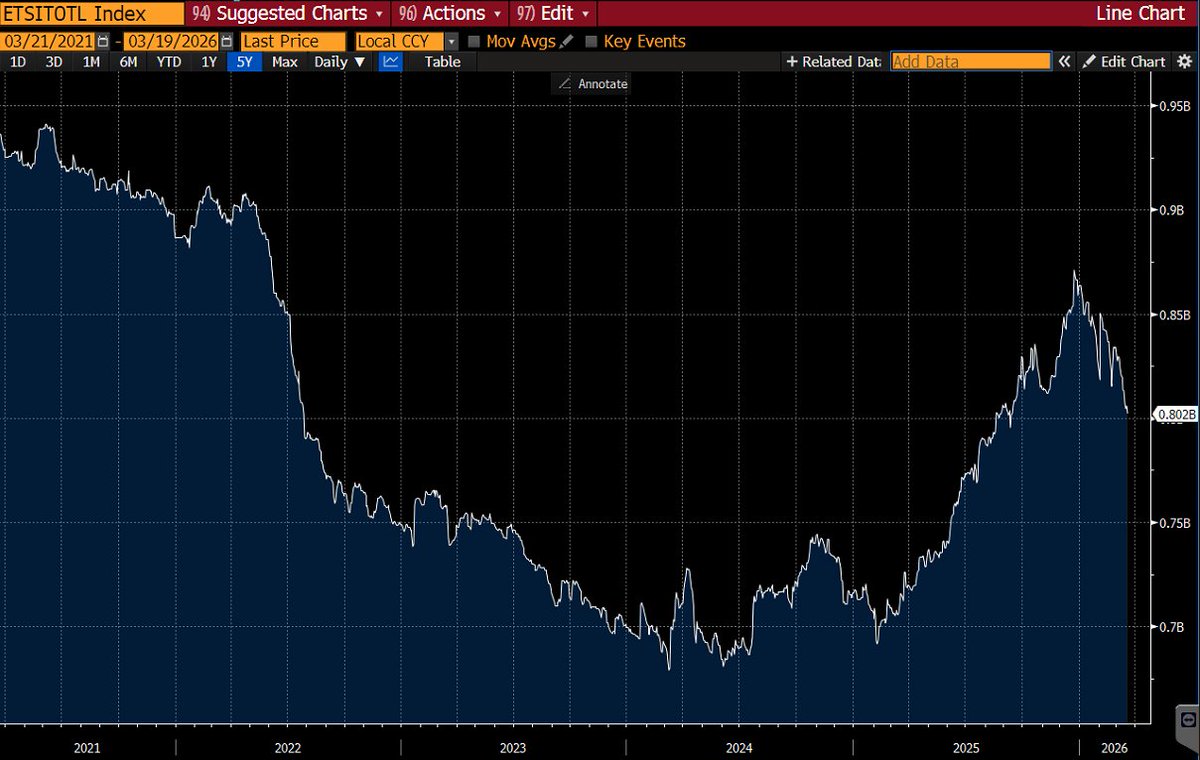Screen dimensions: 1200x760
Task: Click the Add Data input field
Action: (x=970, y=61)
